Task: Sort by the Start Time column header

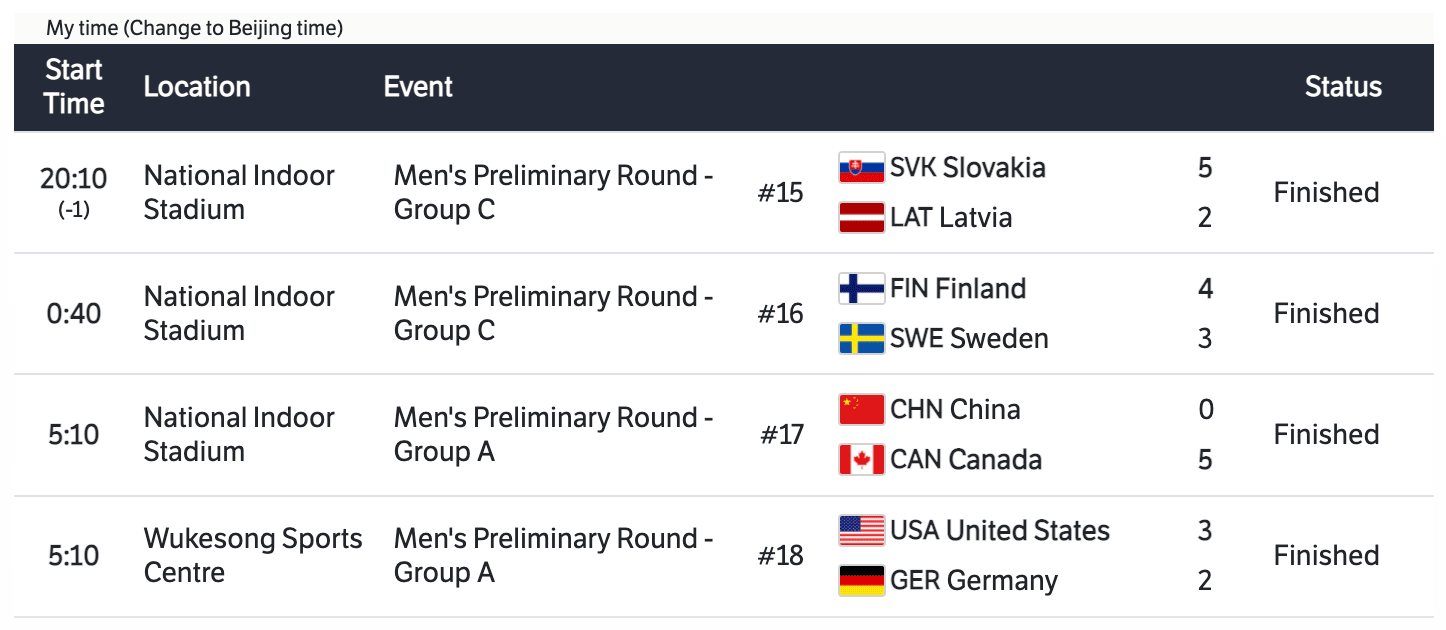Action: 74,87
